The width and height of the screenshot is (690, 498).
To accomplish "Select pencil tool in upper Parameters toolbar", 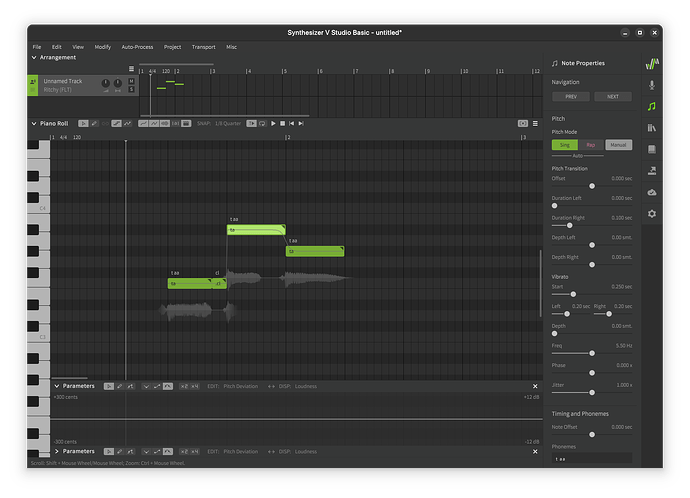I will [119, 386].
